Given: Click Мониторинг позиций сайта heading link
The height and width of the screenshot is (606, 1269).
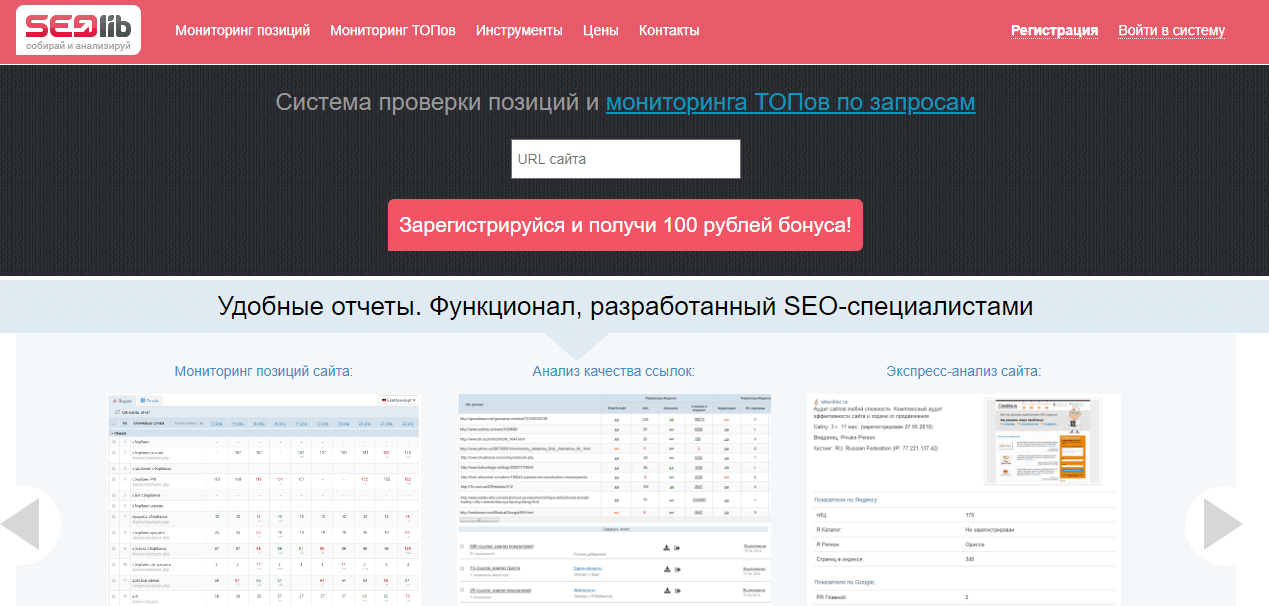Looking at the screenshot, I should click(x=263, y=371).
